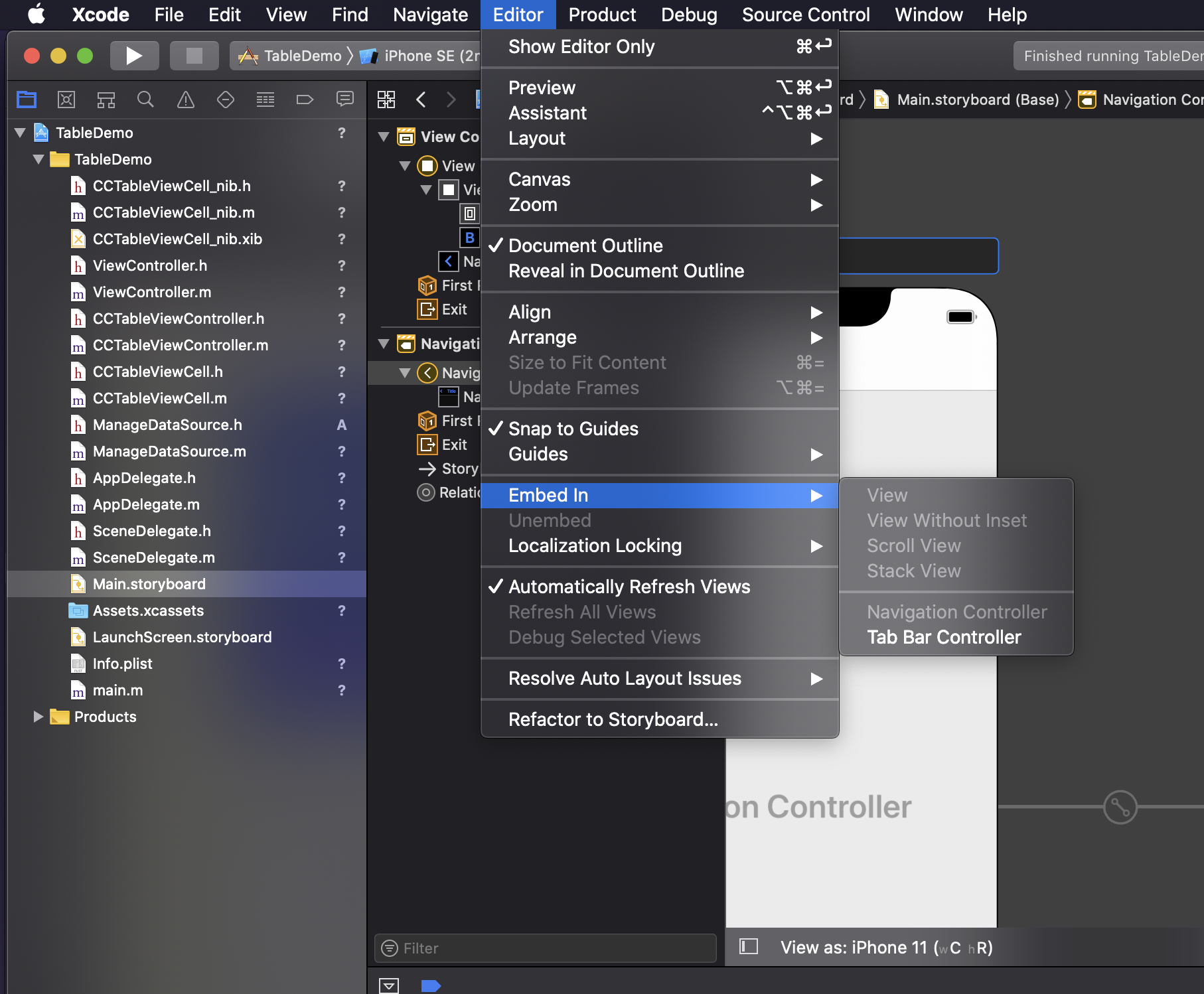
Task: Click the TableDemo scheme selector
Action: (x=292, y=56)
